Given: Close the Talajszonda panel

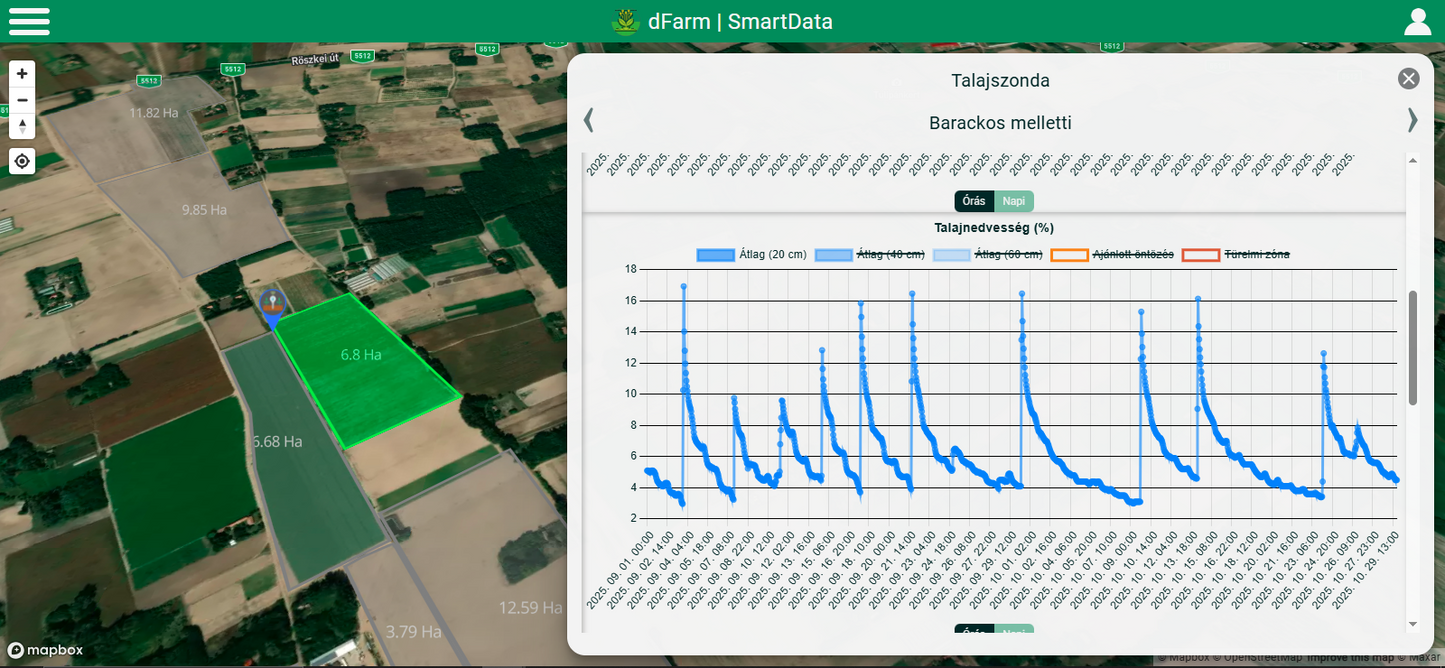Looking at the screenshot, I should [1408, 79].
